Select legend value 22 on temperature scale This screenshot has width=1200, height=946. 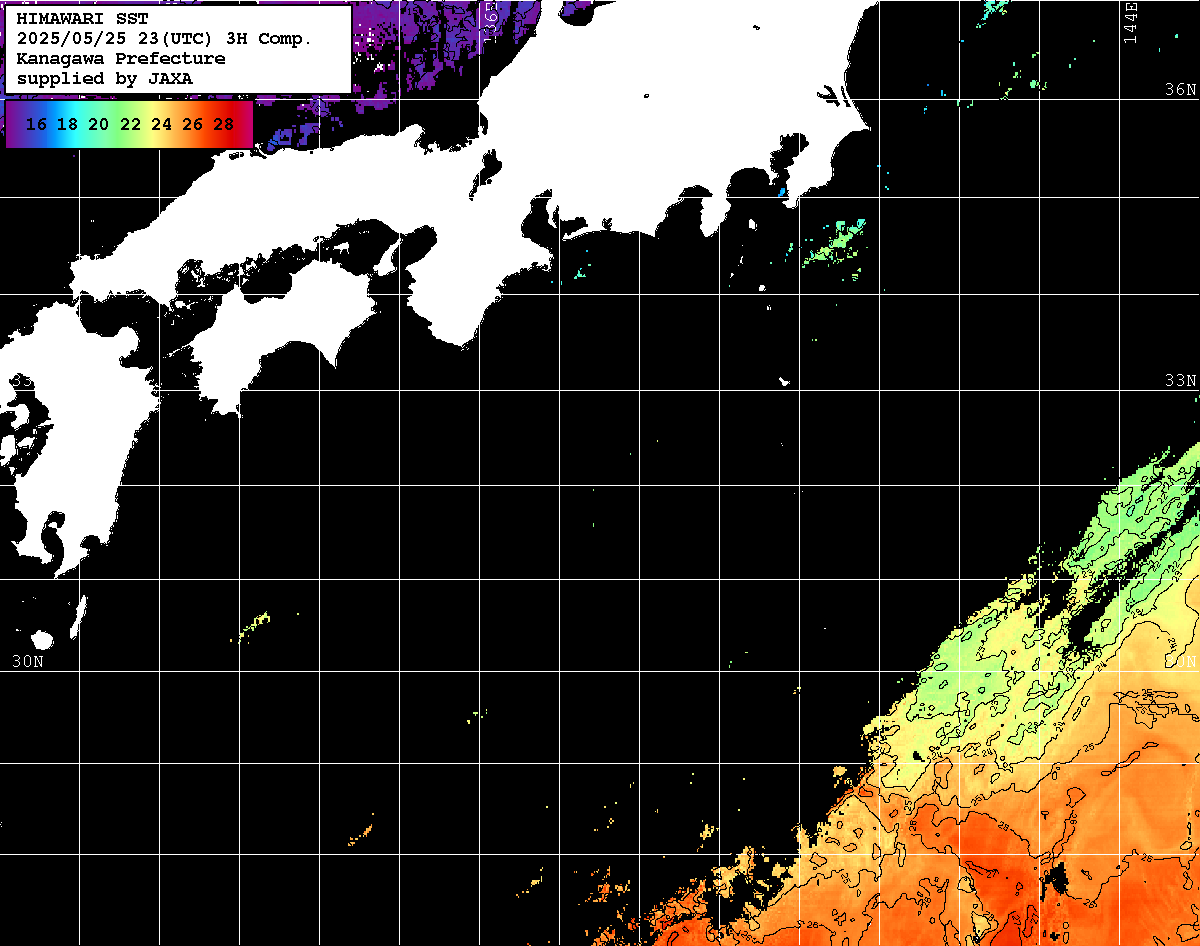[130, 125]
